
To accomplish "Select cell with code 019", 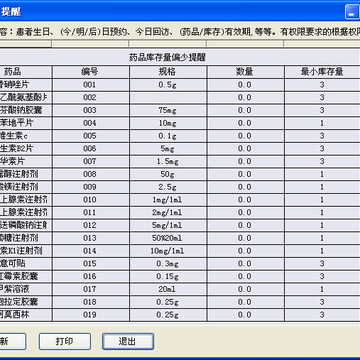I will pyautogui.click(x=91, y=315).
